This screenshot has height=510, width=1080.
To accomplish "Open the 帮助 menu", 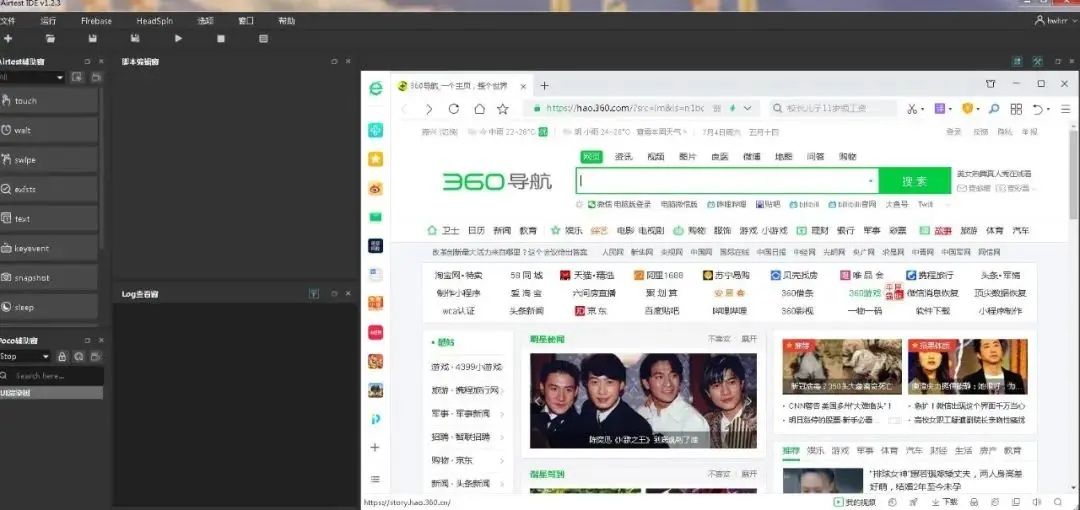I will [x=287, y=21].
